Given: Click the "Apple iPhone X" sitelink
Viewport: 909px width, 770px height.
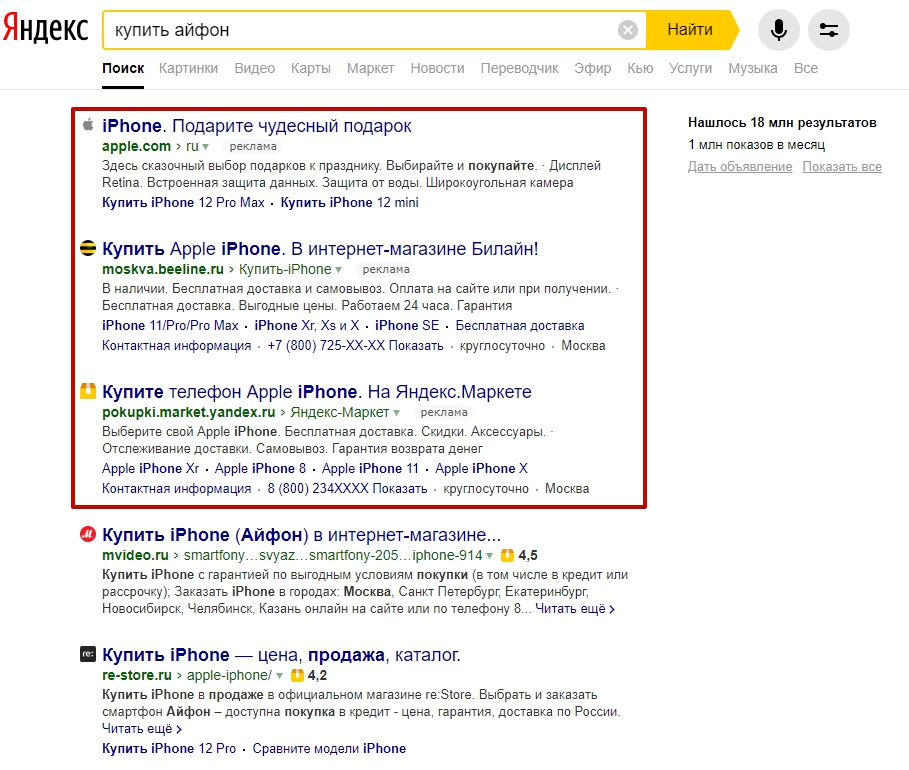Looking at the screenshot, I should pyautogui.click(x=481, y=468).
